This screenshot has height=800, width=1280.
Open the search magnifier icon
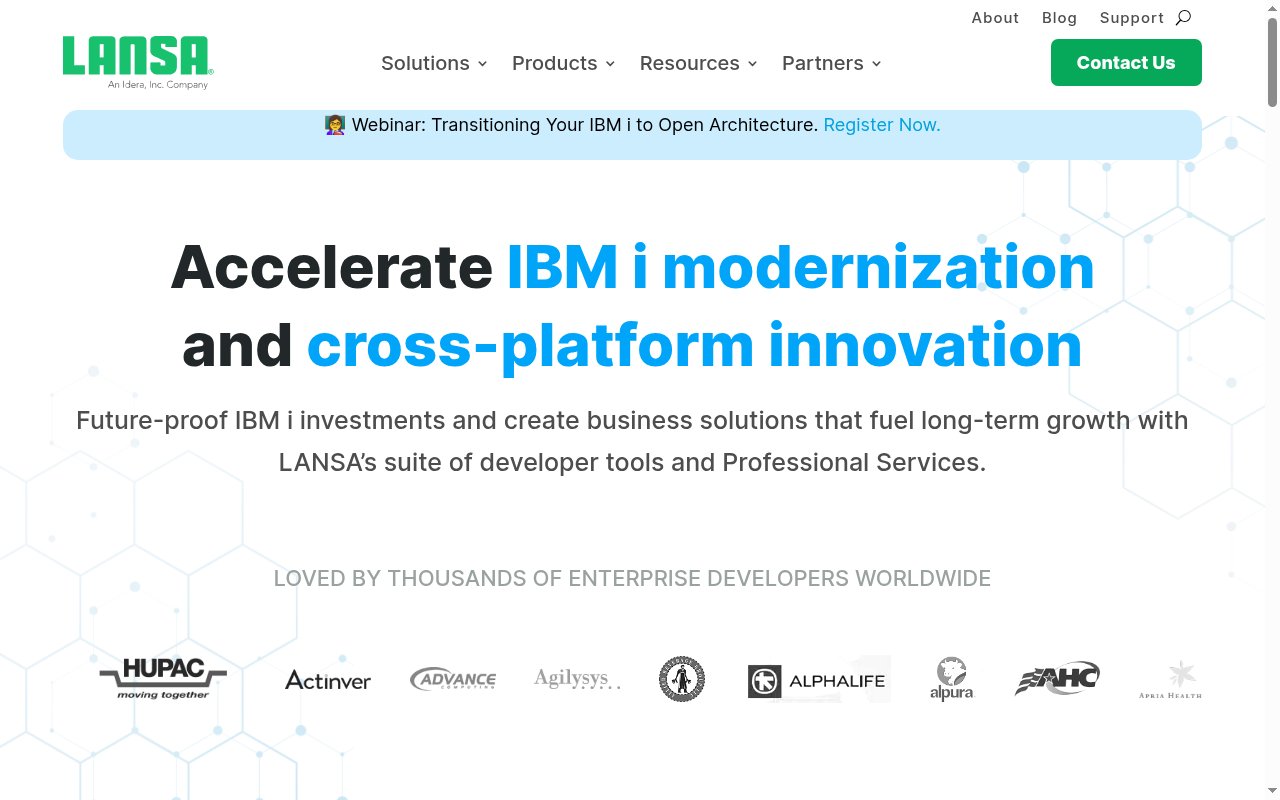click(x=1183, y=18)
